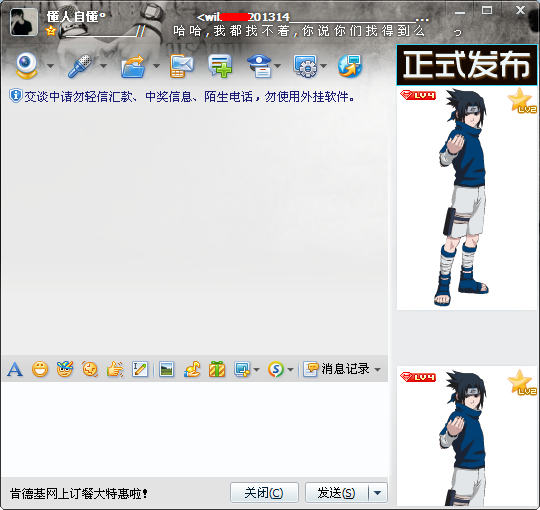Click the wil...201314 account text

(243, 17)
